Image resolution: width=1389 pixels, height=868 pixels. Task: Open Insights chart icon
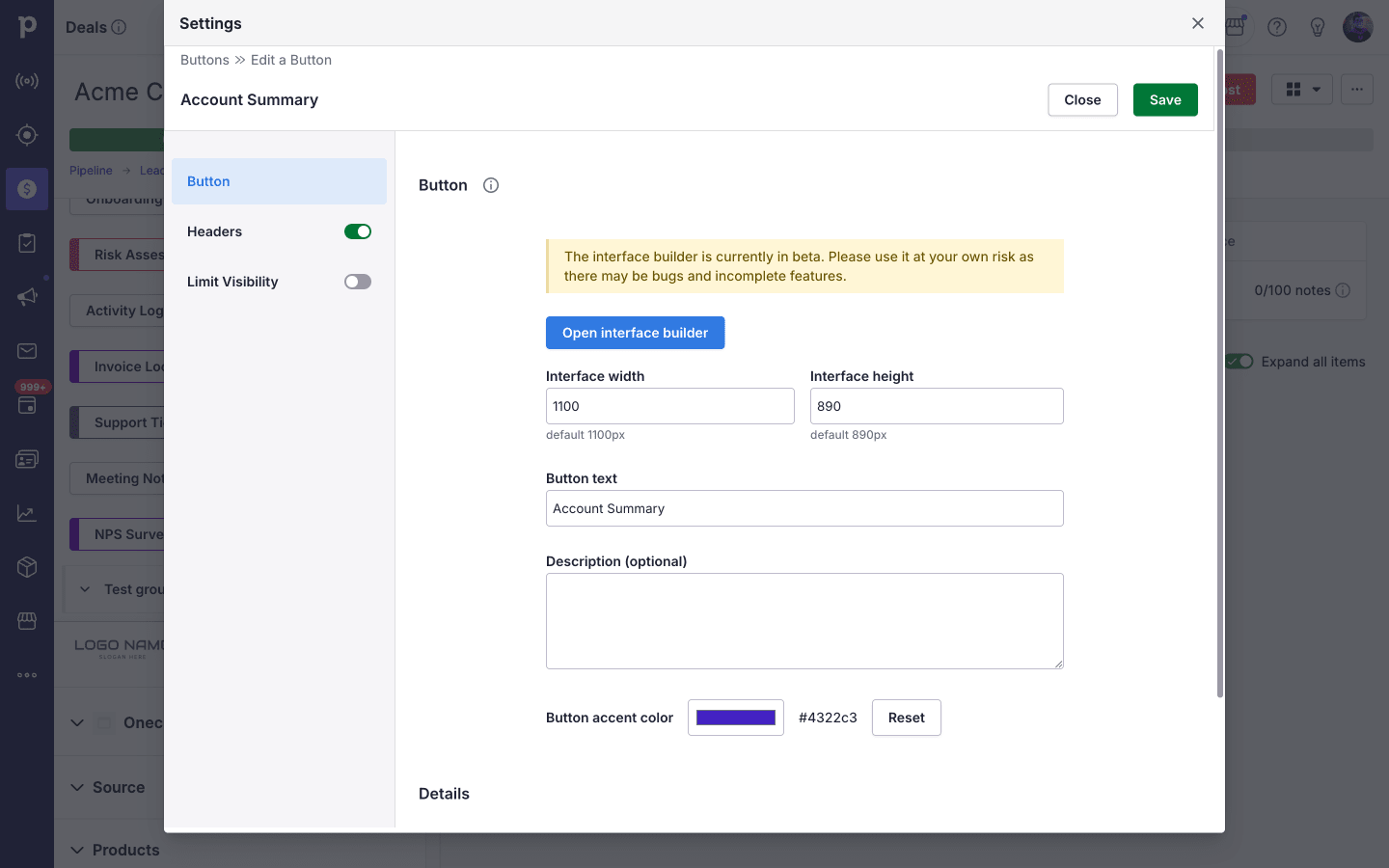tap(27, 513)
